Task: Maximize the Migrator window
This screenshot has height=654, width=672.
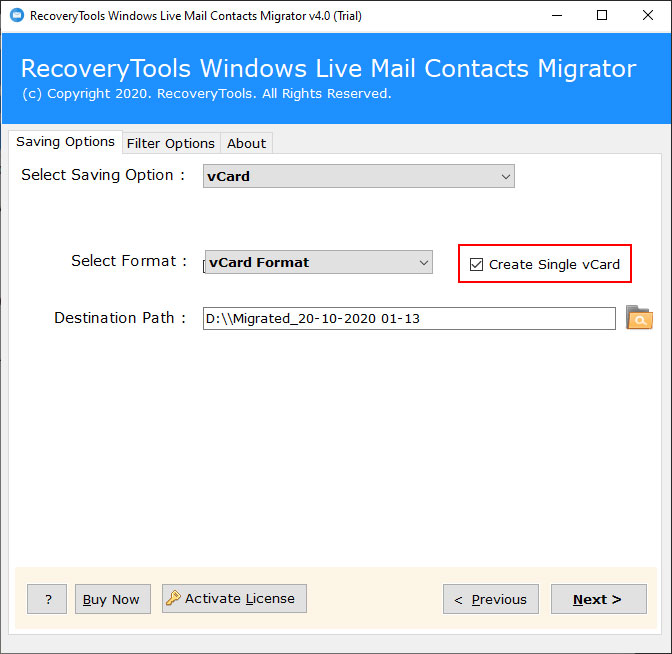Action: coord(602,15)
